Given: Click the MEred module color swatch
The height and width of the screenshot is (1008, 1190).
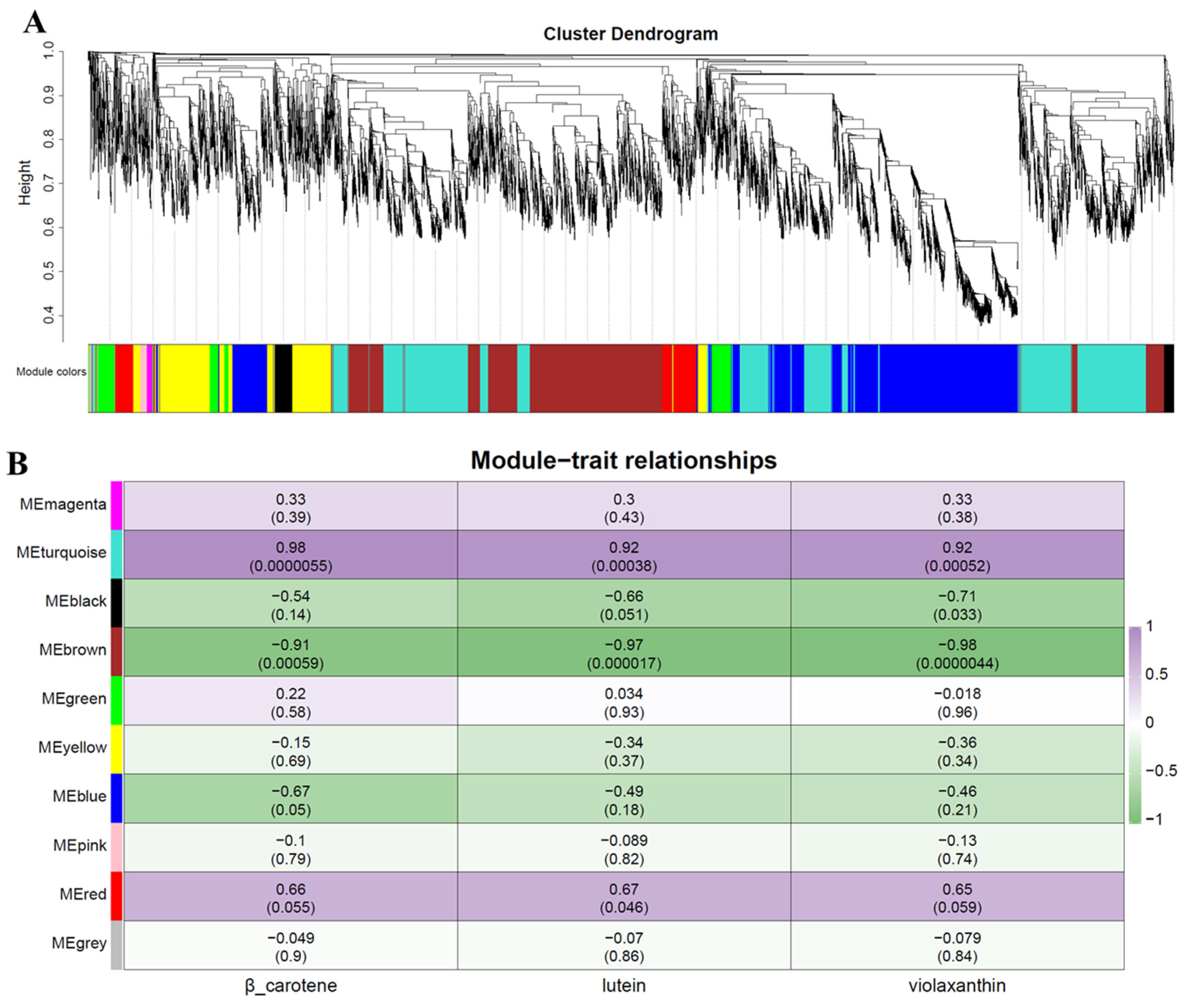Looking at the screenshot, I should [x=117, y=896].
